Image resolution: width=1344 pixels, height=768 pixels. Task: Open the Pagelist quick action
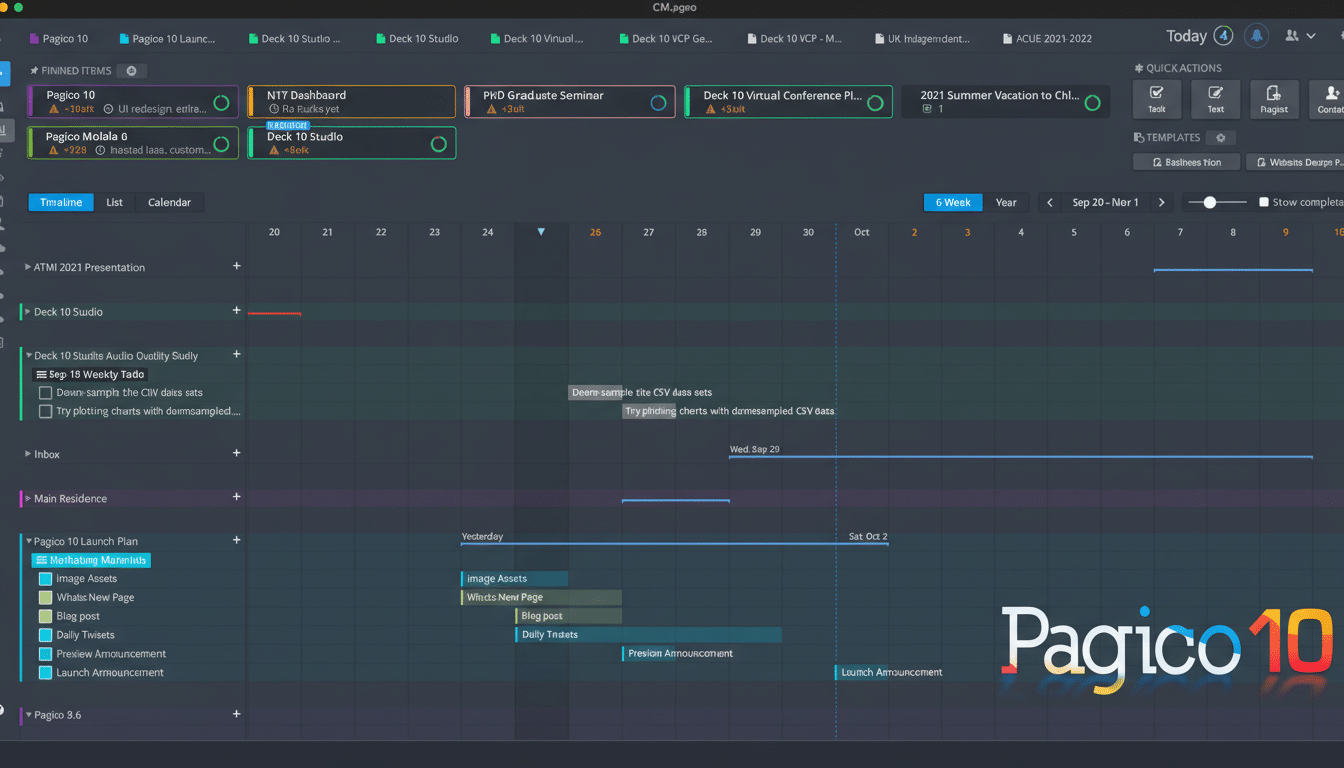pyautogui.click(x=1274, y=99)
